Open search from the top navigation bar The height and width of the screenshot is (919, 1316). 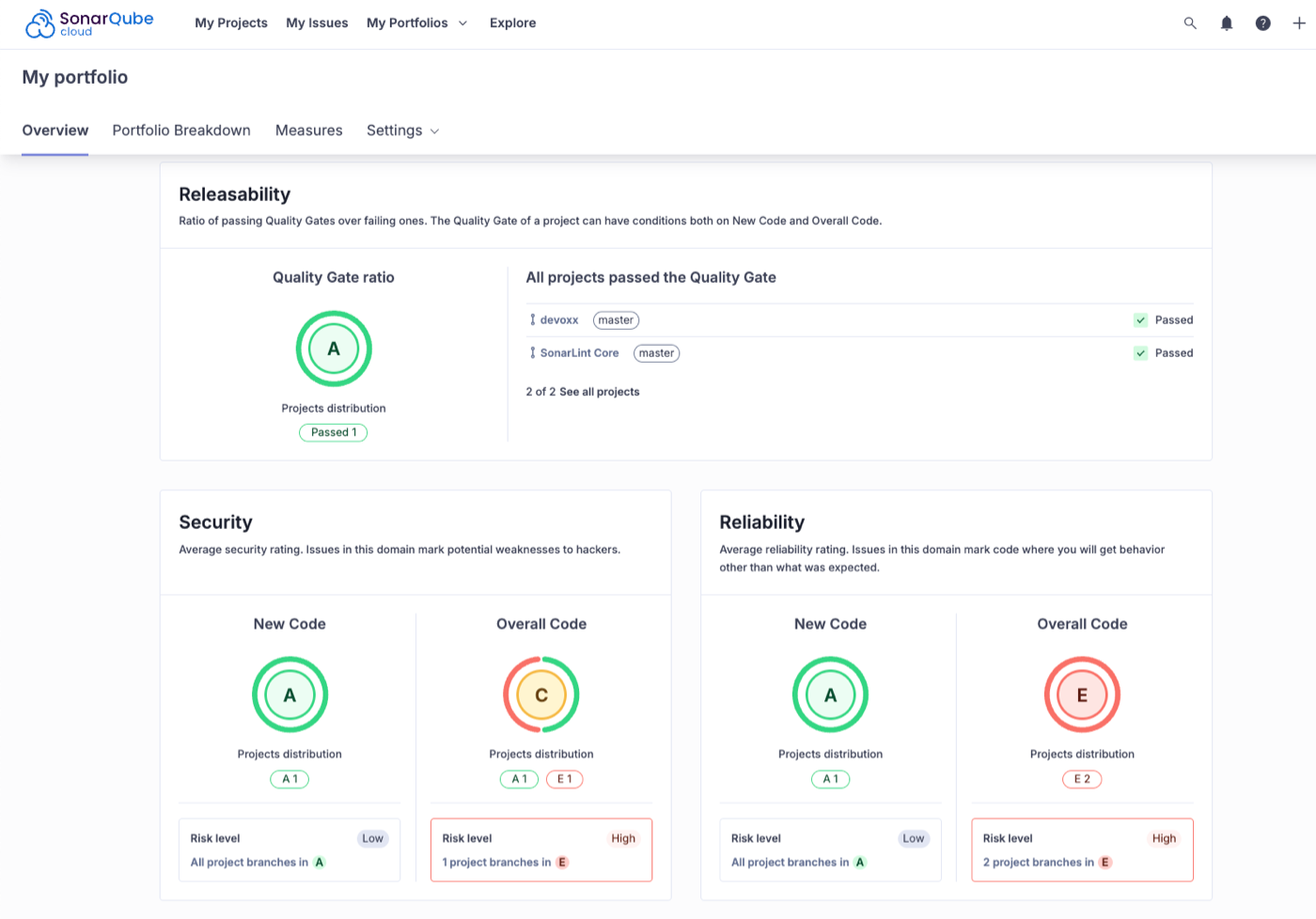[1190, 23]
